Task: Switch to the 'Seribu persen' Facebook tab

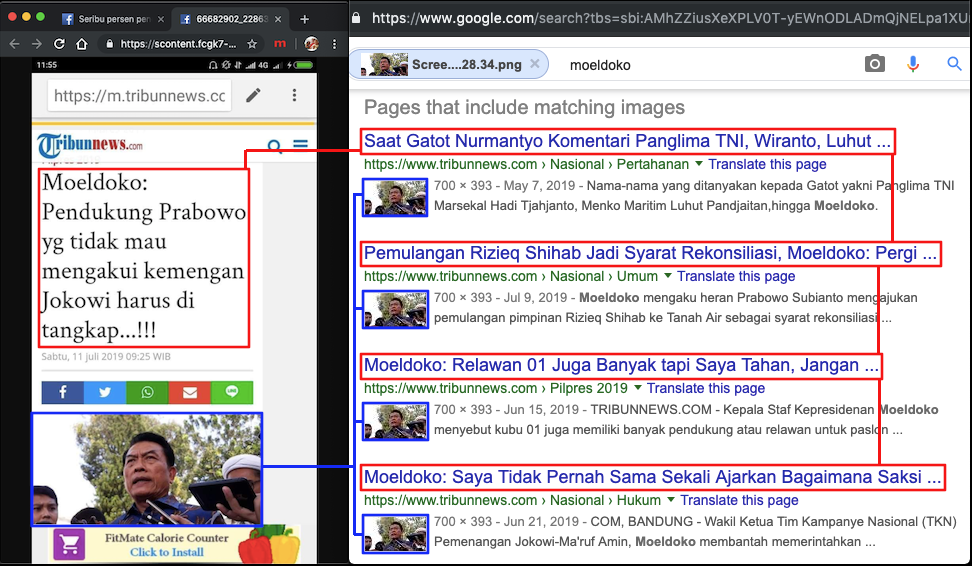Action: (x=108, y=18)
